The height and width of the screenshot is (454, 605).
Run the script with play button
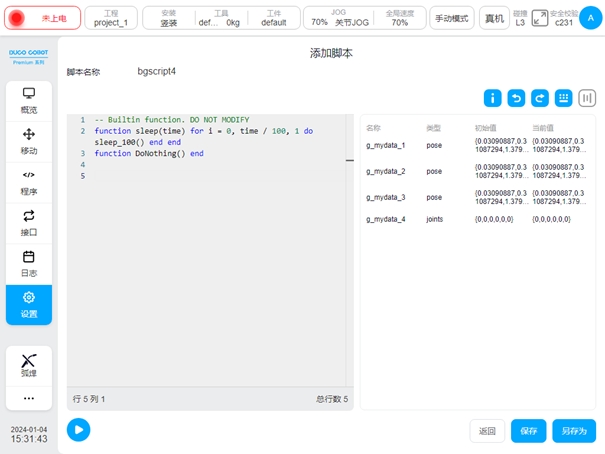[78, 429]
